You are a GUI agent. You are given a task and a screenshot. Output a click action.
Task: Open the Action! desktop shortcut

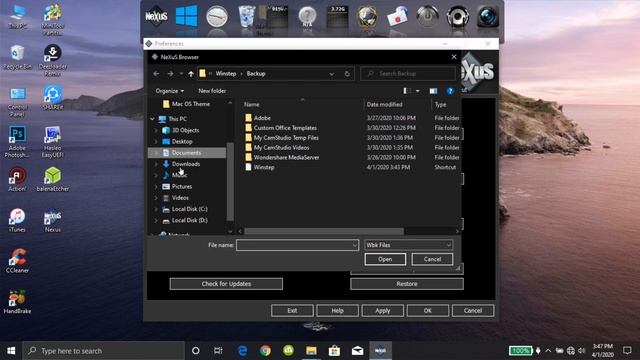point(17,179)
